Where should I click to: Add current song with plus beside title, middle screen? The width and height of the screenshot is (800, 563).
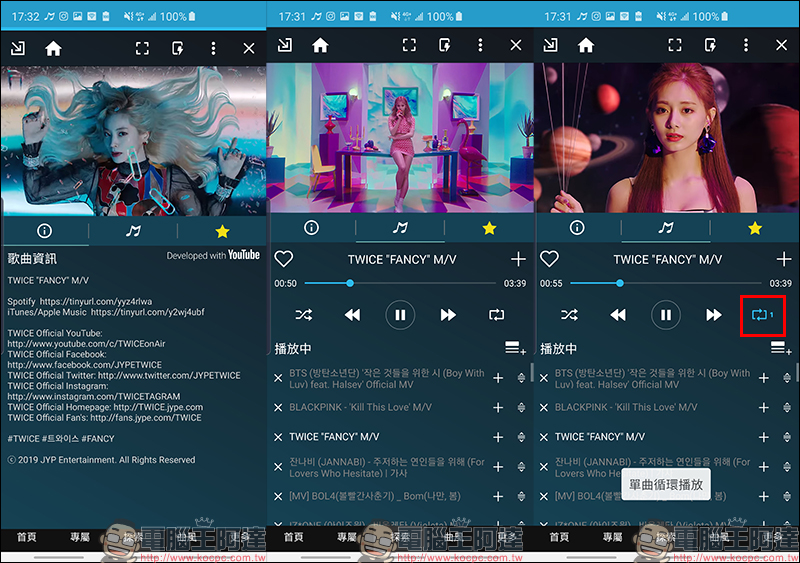click(518, 259)
